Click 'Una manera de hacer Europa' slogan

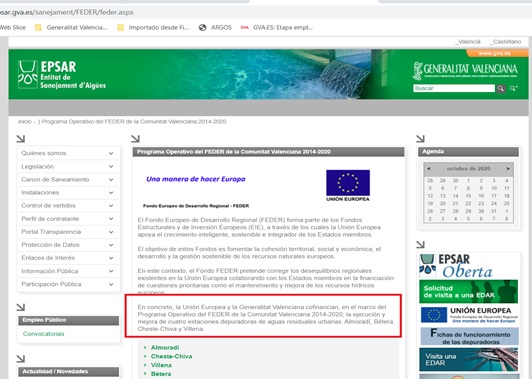click(x=196, y=179)
